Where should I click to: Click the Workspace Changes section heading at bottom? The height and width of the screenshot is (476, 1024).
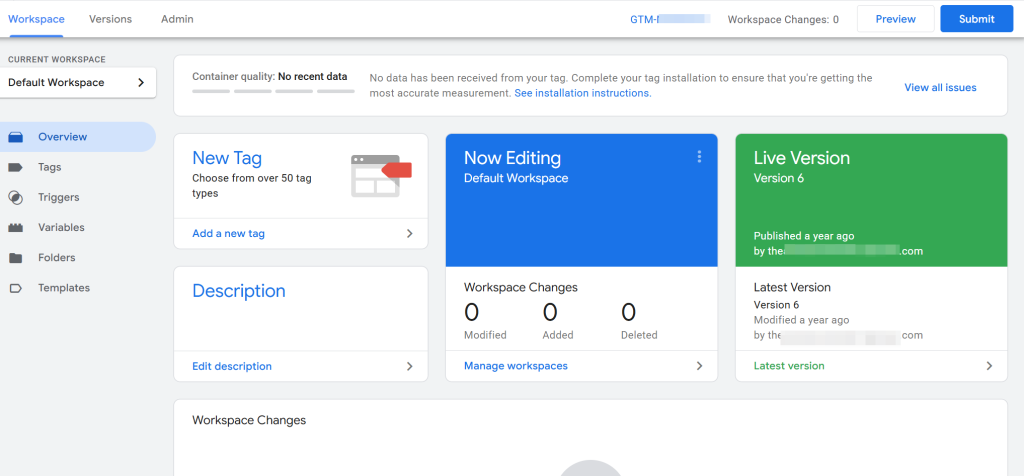(x=249, y=420)
